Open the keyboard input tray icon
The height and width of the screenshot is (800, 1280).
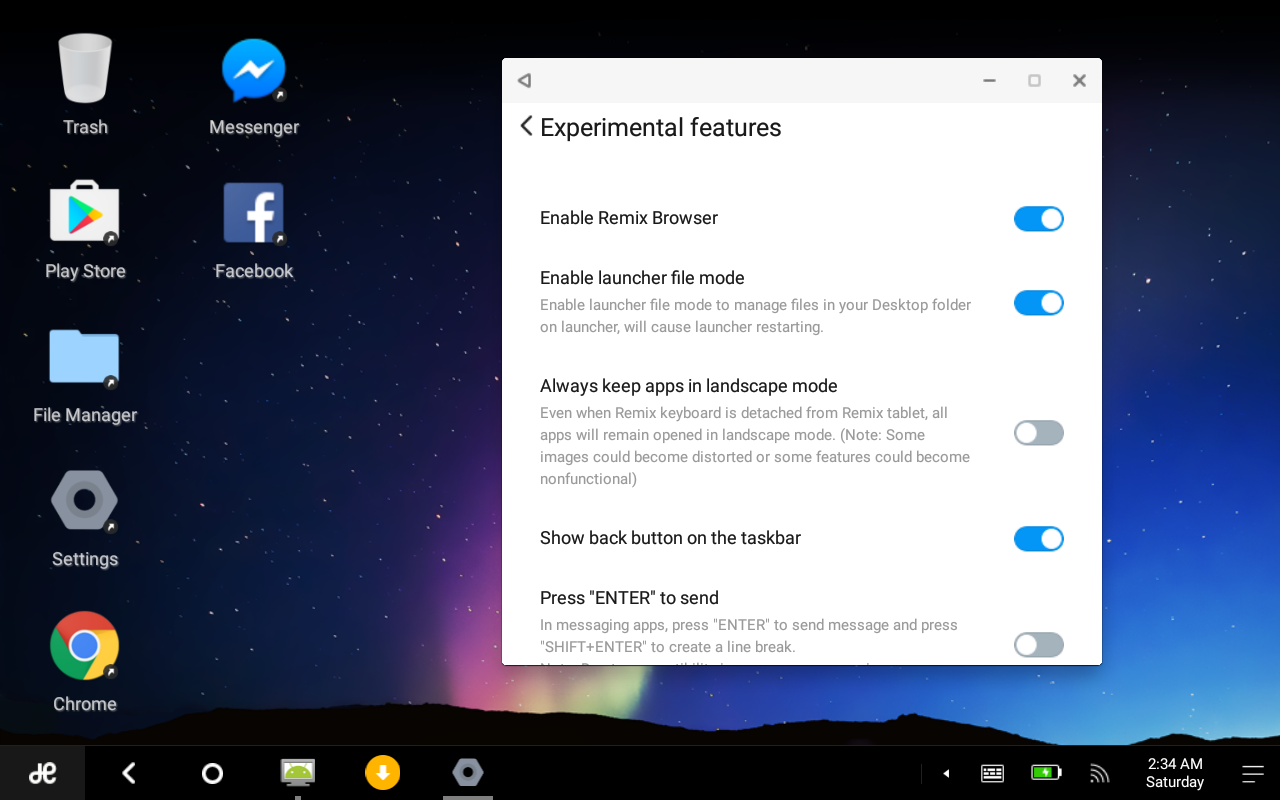click(x=992, y=773)
